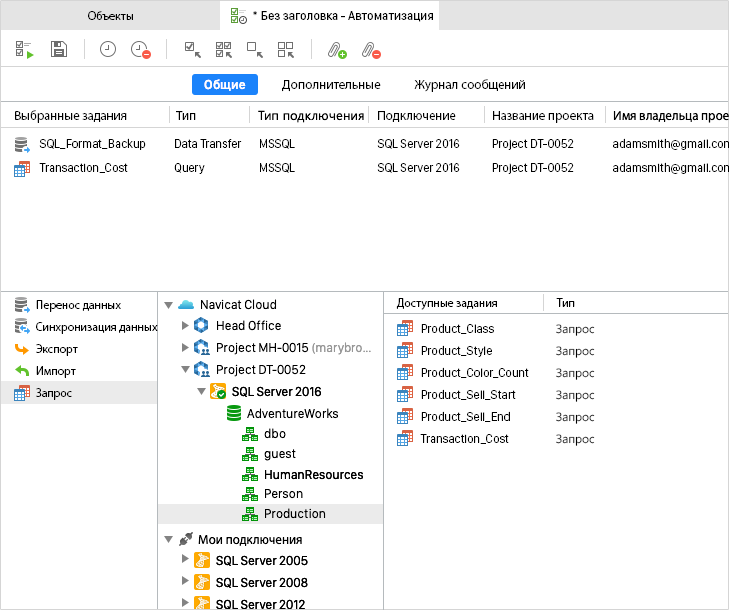
Task: Select Product_Class available job
Action: 556,329
